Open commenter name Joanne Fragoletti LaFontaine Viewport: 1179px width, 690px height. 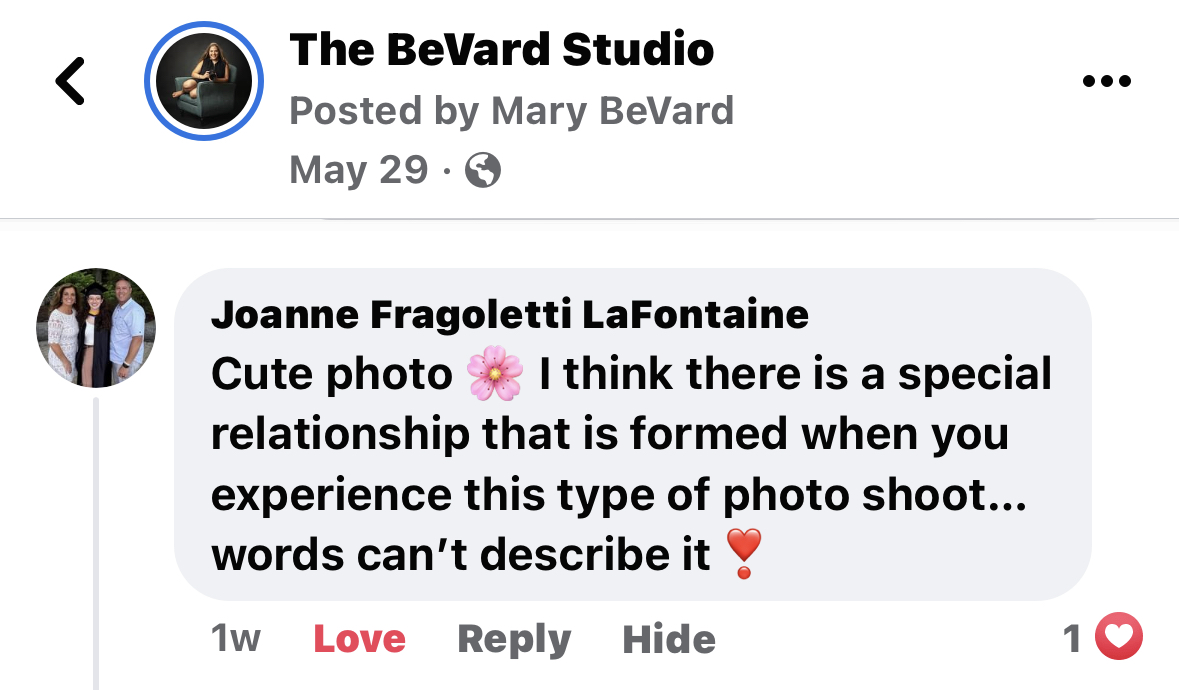click(x=509, y=316)
